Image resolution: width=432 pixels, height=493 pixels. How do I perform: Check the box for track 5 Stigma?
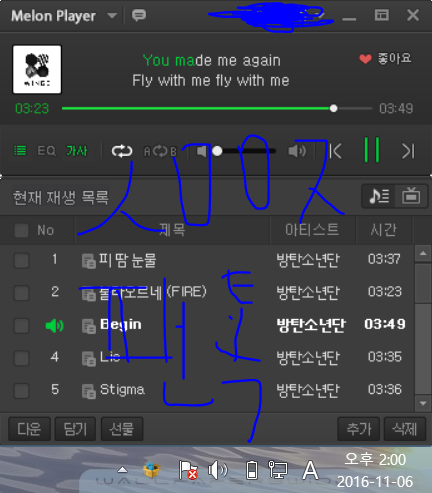click(x=21, y=390)
